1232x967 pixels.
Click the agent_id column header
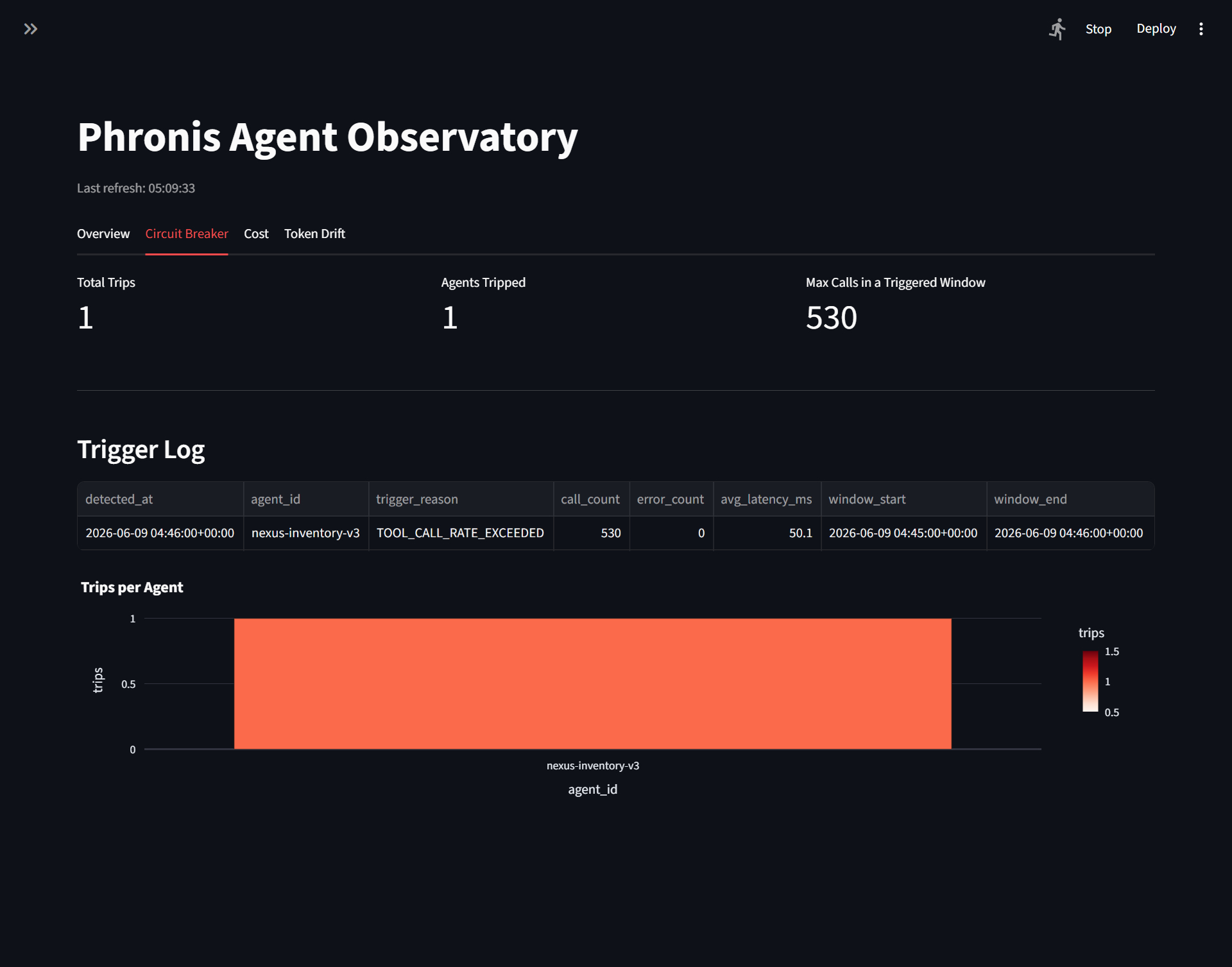coord(306,499)
